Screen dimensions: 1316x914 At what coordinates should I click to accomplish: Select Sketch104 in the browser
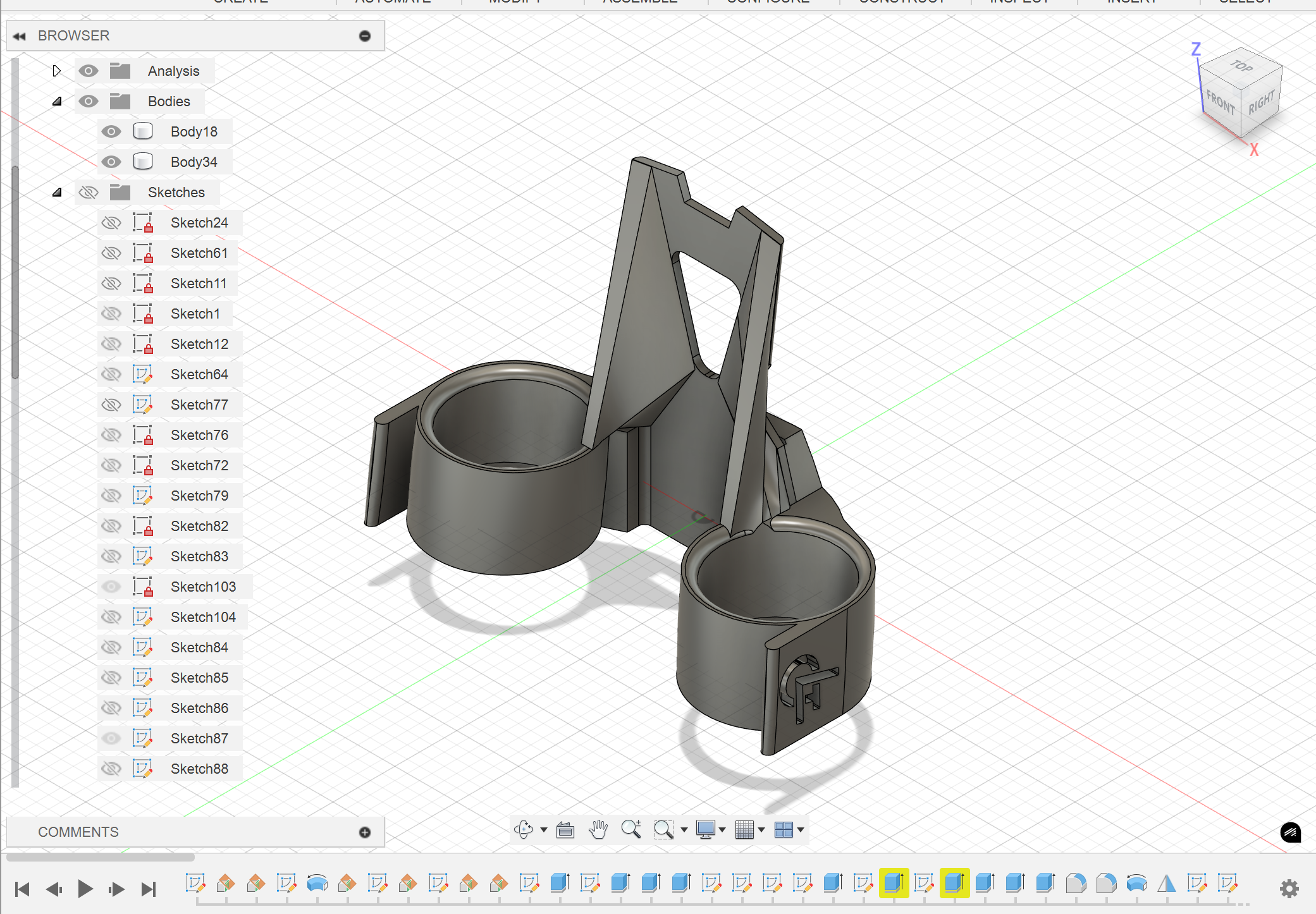click(x=203, y=617)
